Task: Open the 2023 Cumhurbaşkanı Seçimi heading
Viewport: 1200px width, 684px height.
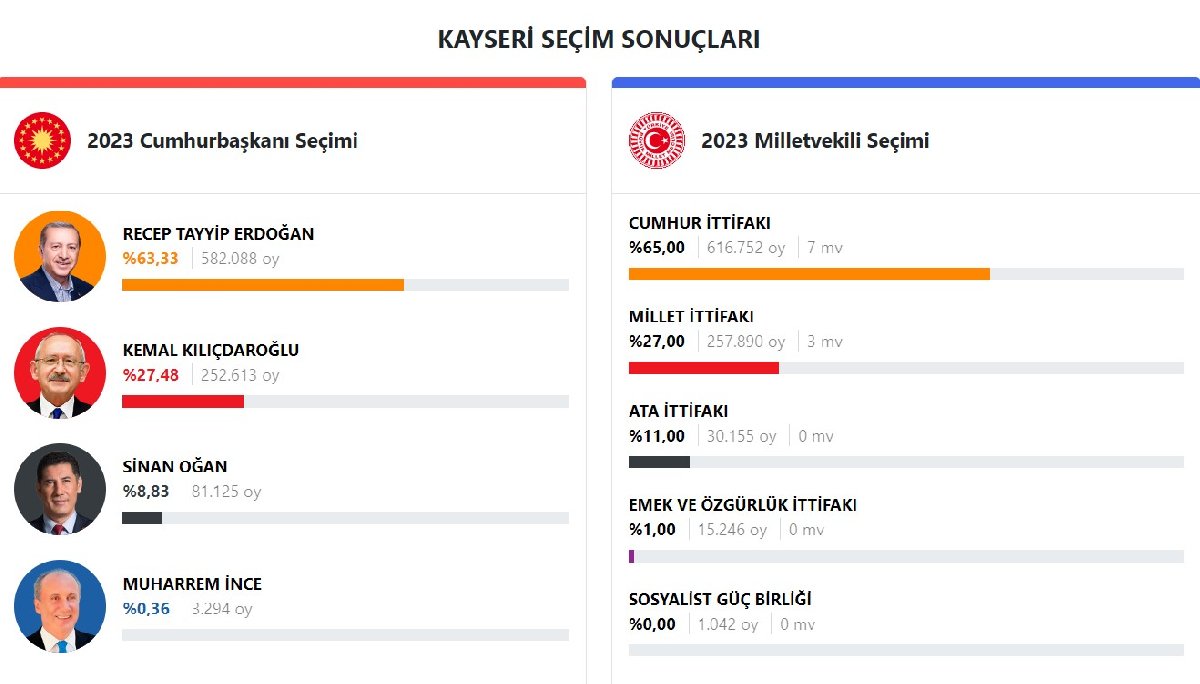Action: (x=222, y=141)
